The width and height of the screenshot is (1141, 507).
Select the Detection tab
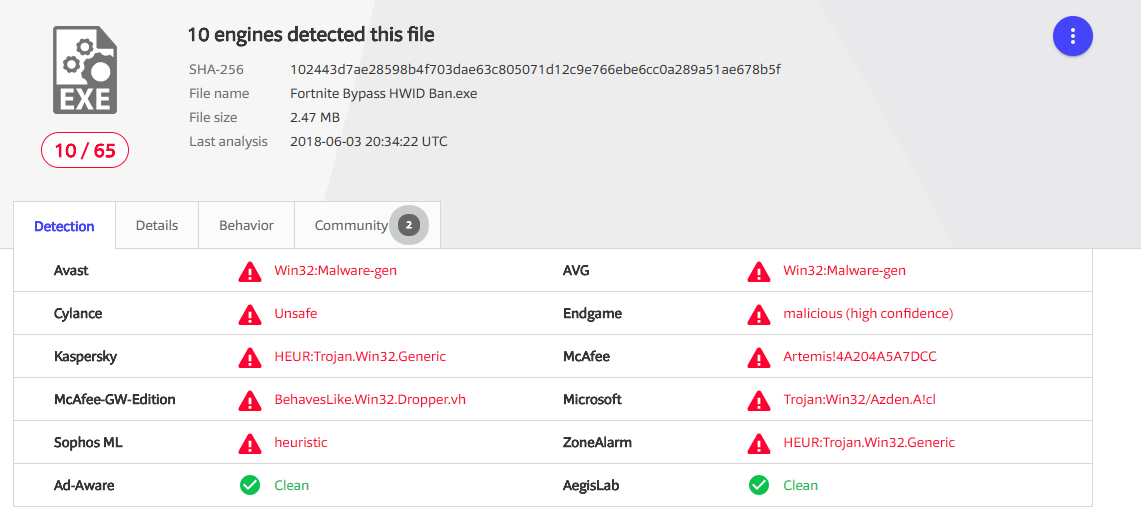tap(64, 225)
